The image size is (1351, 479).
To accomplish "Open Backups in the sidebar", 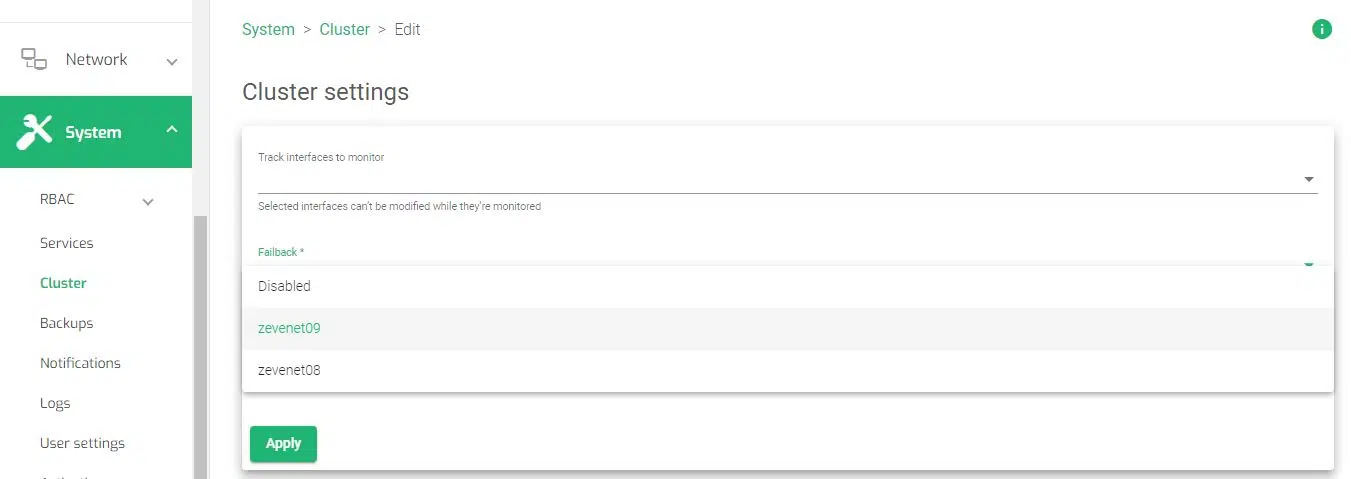I will [66, 323].
